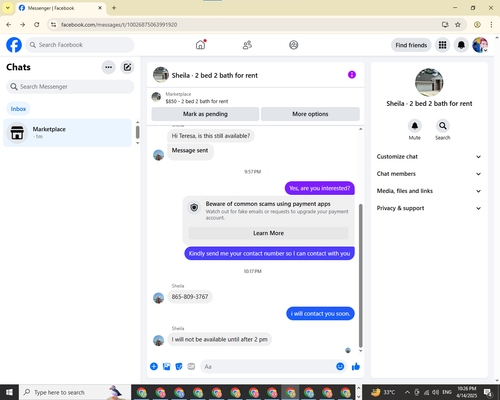Mute this conversation with bell icon
Viewport: 500px width, 400px height.
pos(415,126)
